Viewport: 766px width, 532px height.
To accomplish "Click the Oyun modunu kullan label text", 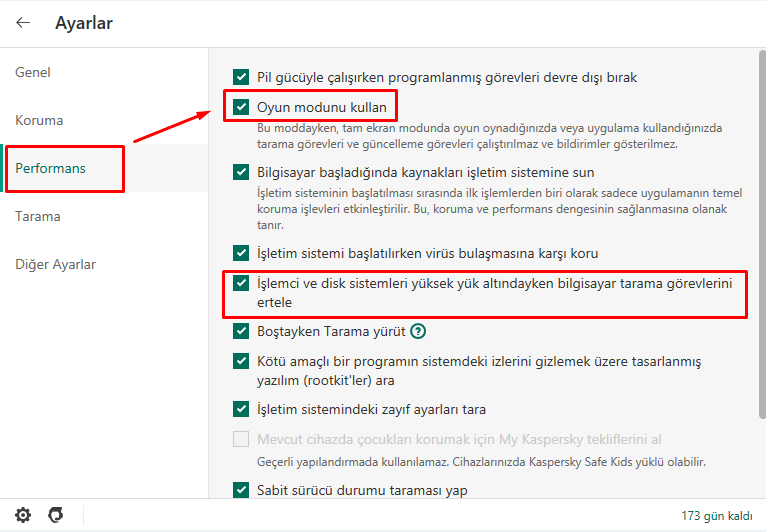I will (321, 107).
